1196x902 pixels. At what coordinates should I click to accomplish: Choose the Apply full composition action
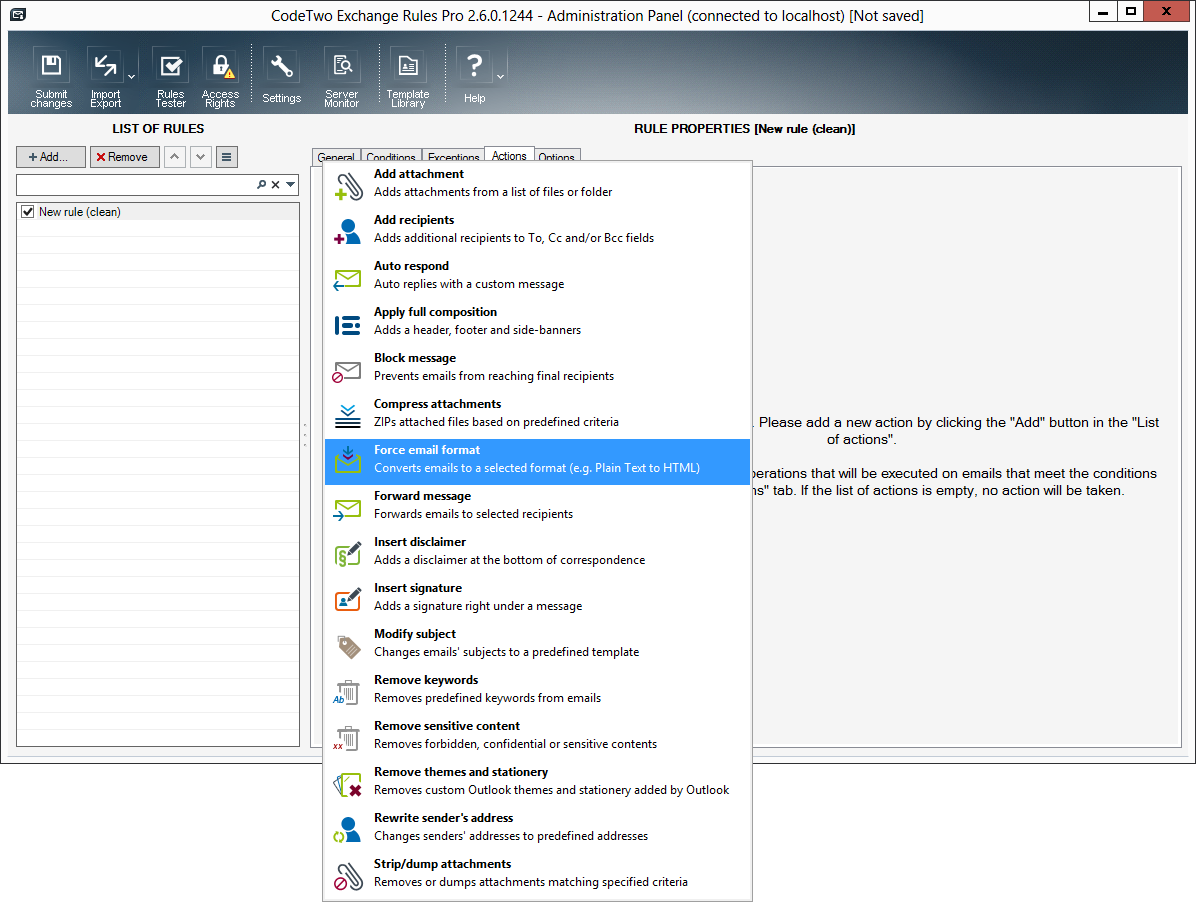click(538, 321)
